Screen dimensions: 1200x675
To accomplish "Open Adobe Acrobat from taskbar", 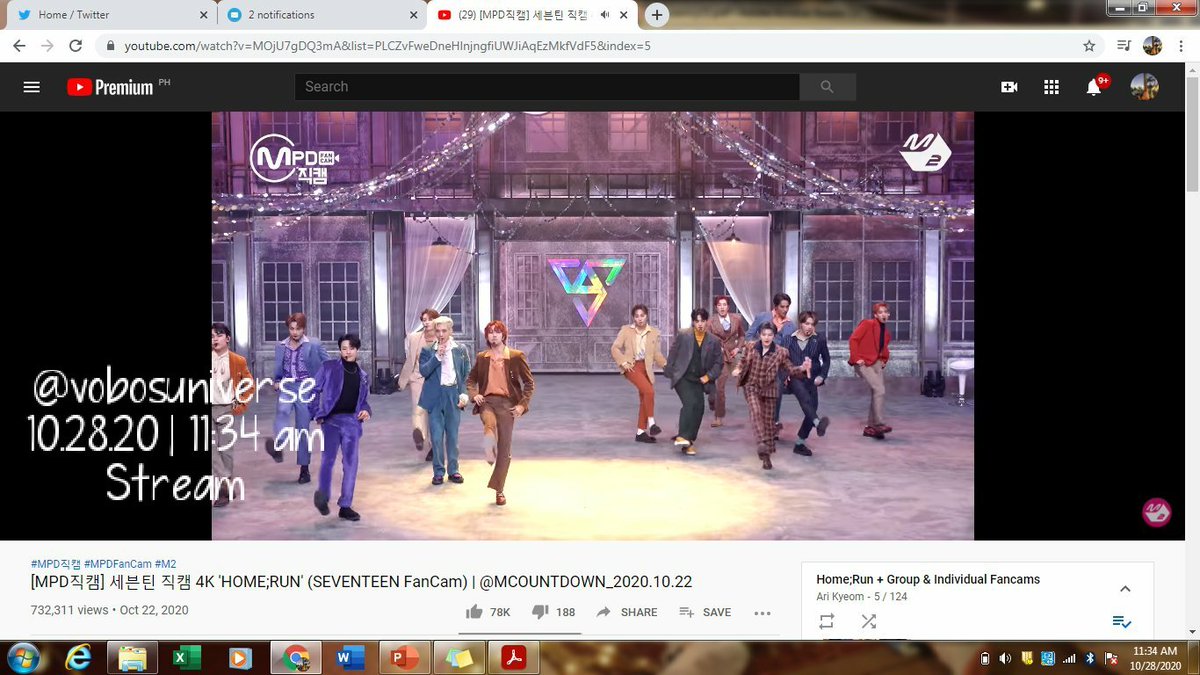I will 514,658.
